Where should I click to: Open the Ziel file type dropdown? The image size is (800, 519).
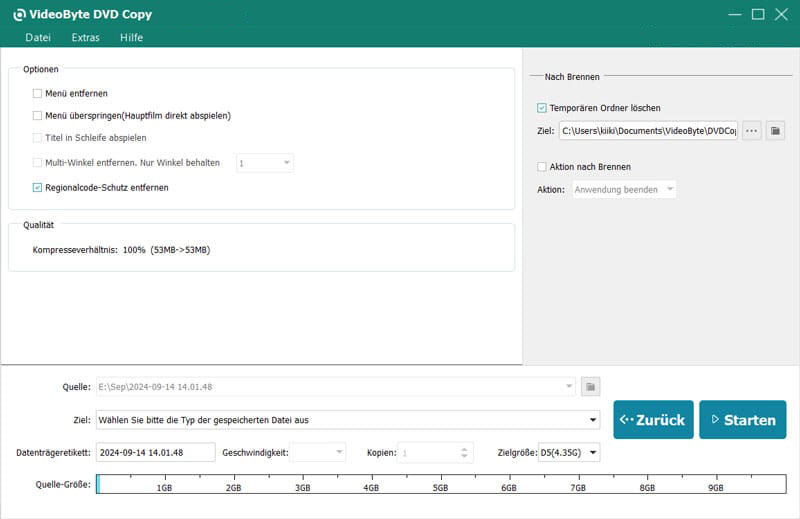coord(348,420)
